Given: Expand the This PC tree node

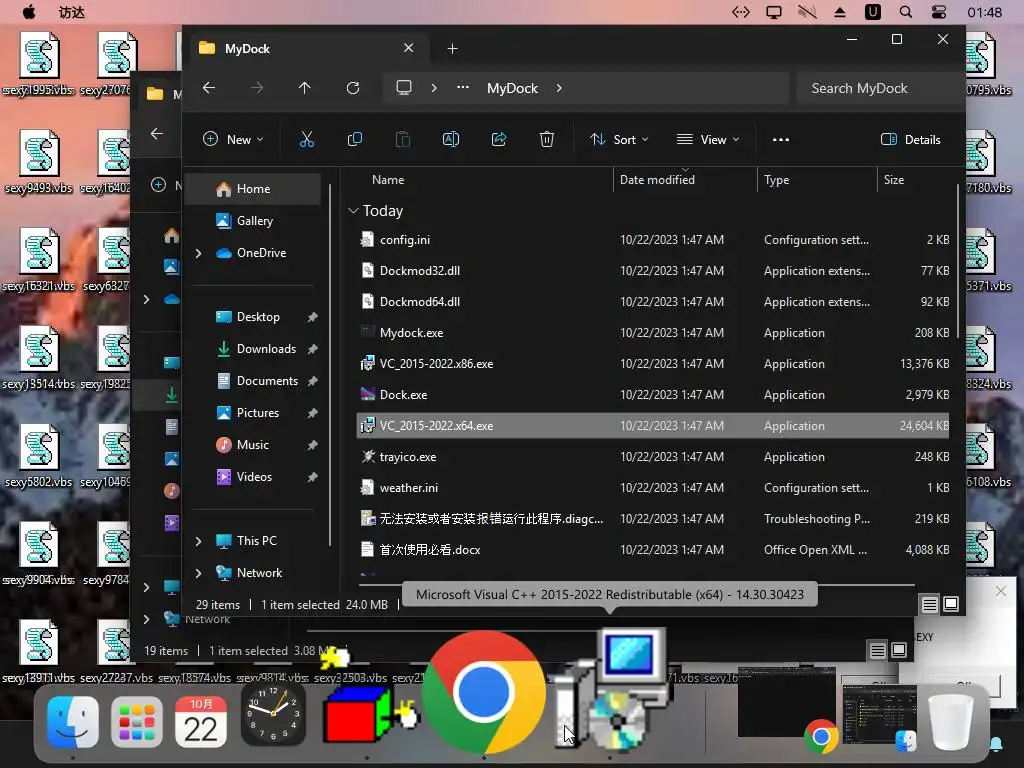Looking at the screenshot, I should pyautogui.click(x=199, y=541).
